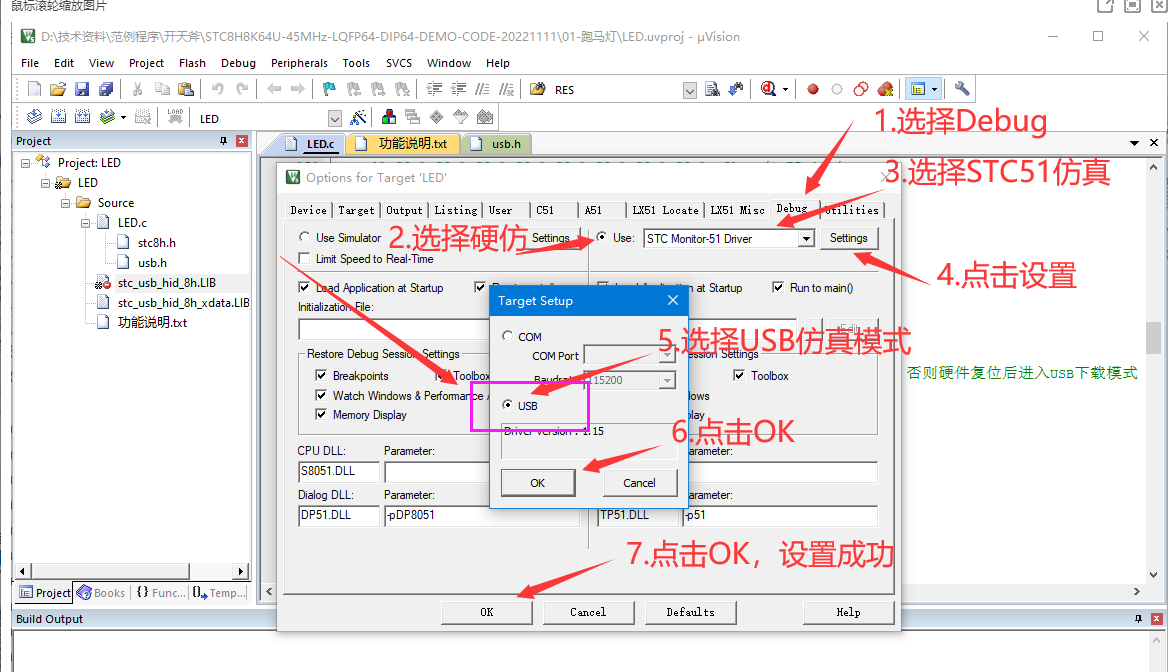
Task: Create a new file from toolbar
Action: pyautogui.click(x=34, y=90)
